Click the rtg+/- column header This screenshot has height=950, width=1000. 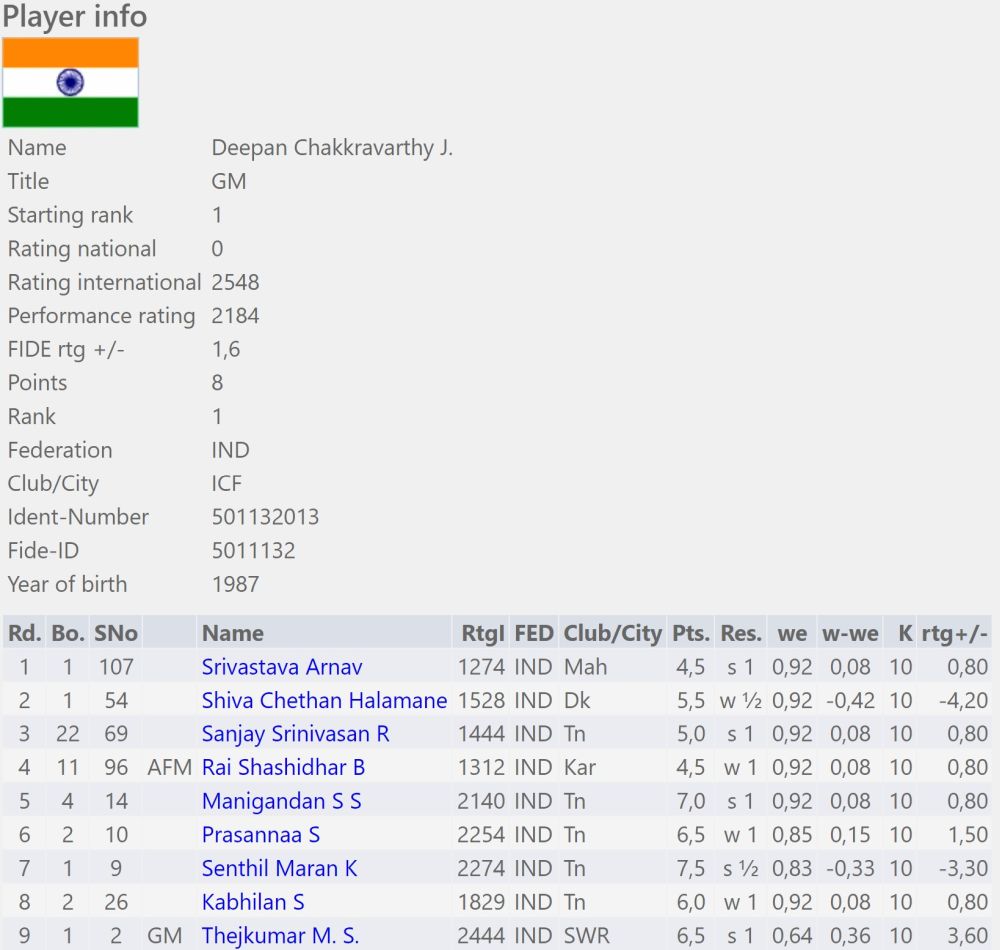[x=954, y=633]
